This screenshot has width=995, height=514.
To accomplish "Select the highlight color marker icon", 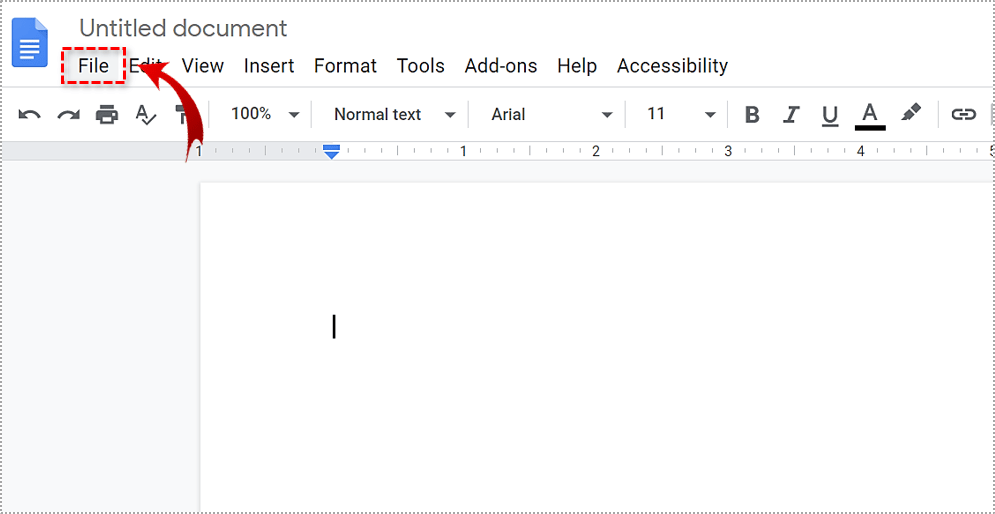I will coord(911,113).
